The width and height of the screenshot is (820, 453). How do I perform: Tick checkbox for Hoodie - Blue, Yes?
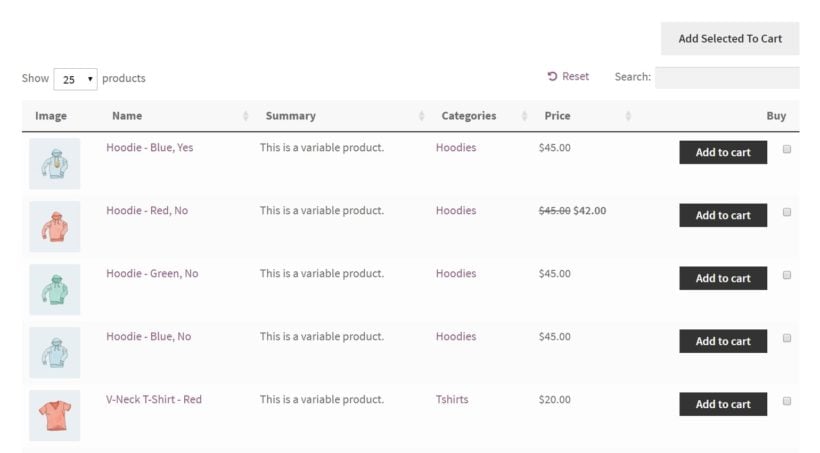[x=787, y=149]
